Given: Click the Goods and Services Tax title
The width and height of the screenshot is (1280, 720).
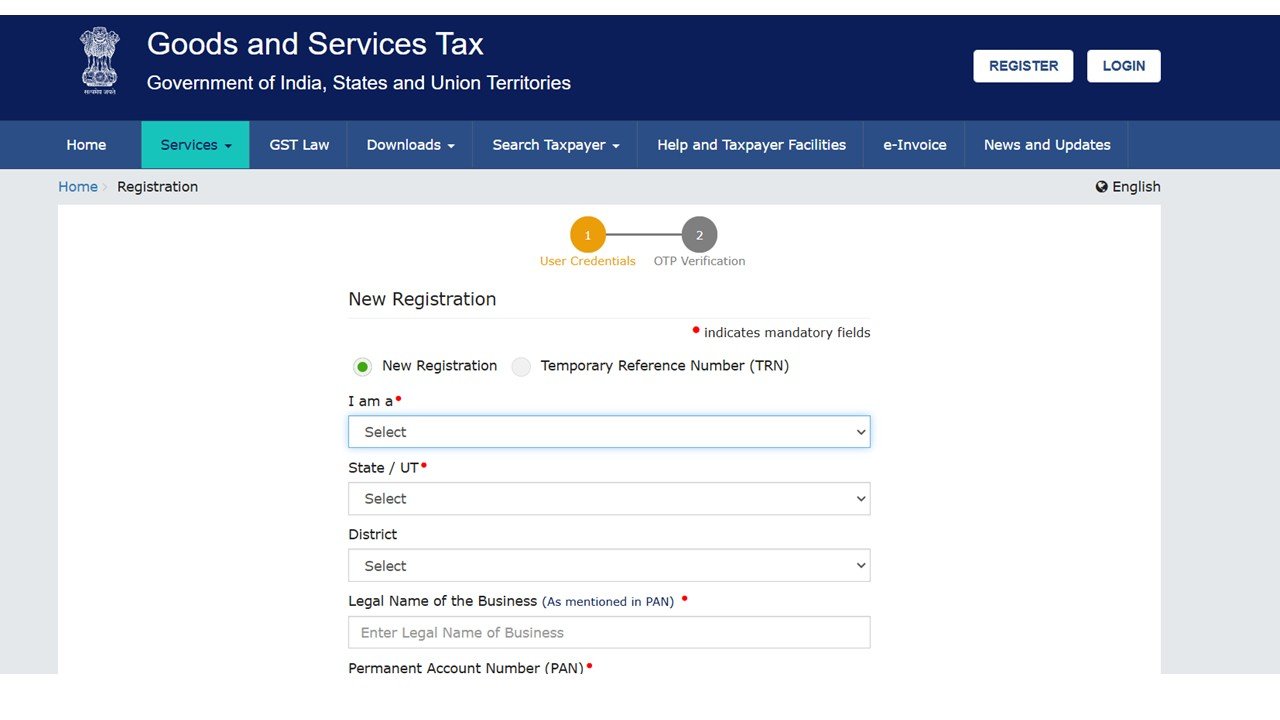Looking at the screenshot, I should (x=315, y=44).
